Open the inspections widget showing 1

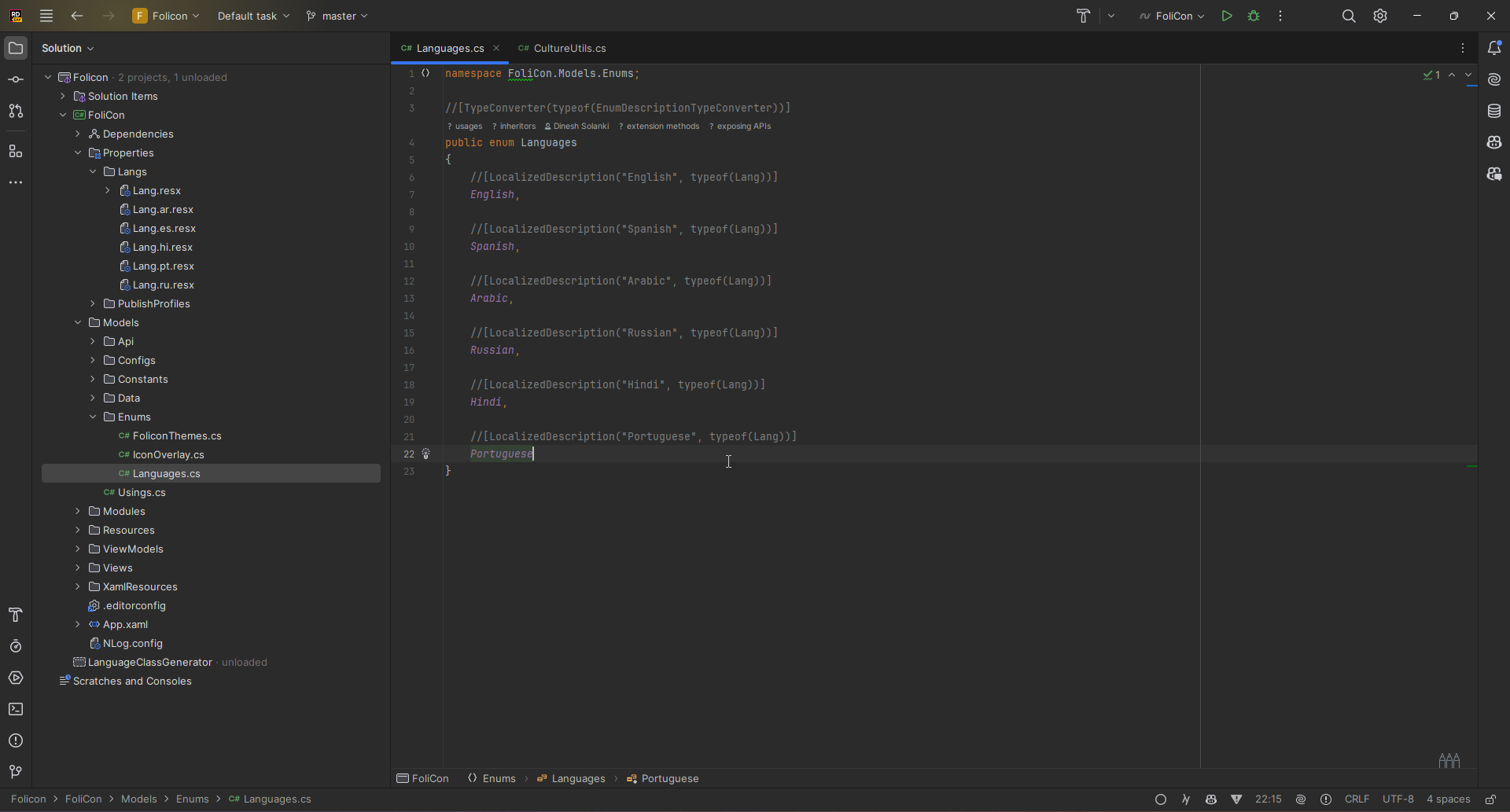pos(1431,75)
